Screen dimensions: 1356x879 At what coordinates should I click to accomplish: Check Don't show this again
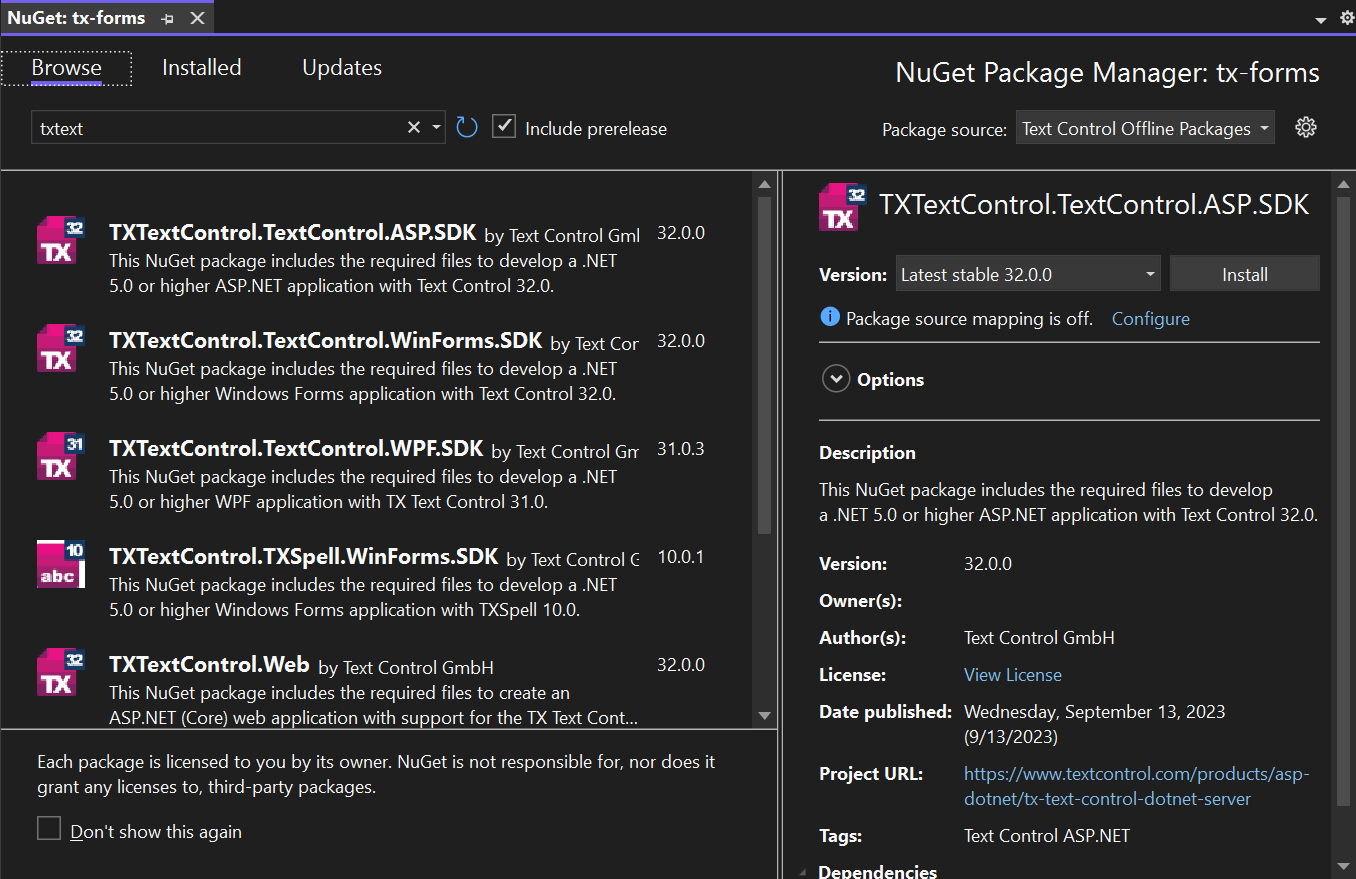tap(49, 829)
